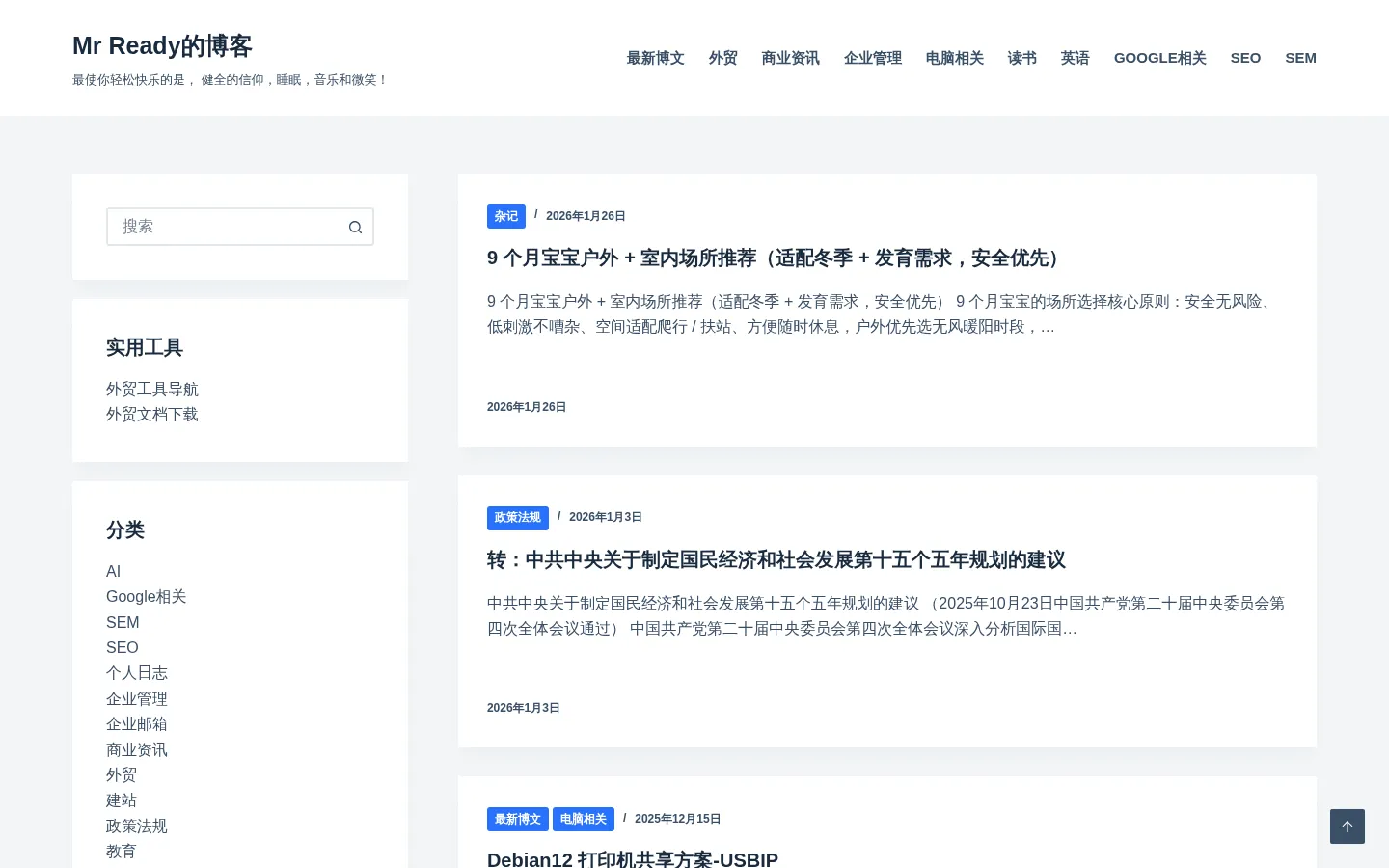Open the 商业资讯 category in sidebar
The width and height of the screenshot is (1389, 868).
(137, 749)
